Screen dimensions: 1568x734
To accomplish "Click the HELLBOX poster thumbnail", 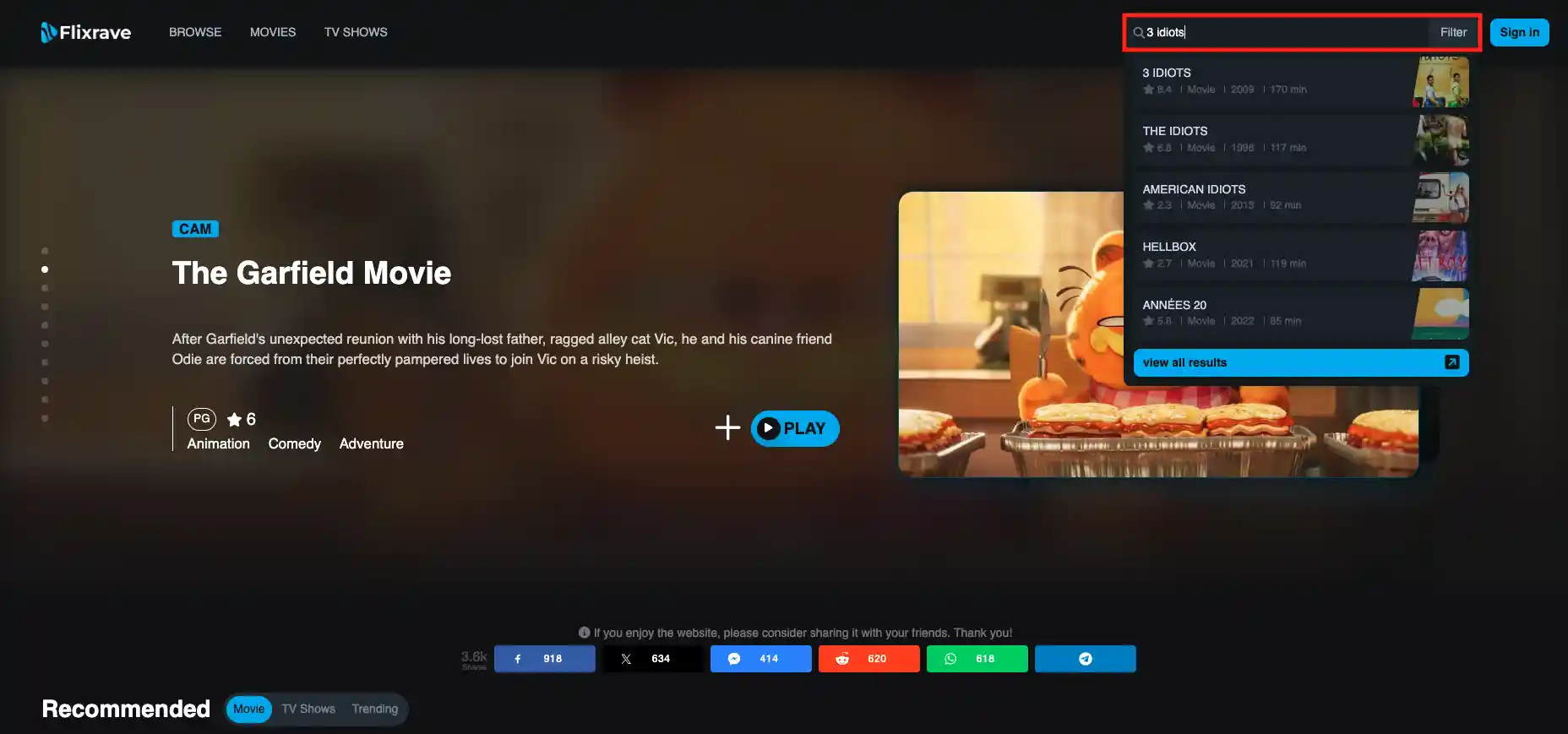I will point(1441,255).
